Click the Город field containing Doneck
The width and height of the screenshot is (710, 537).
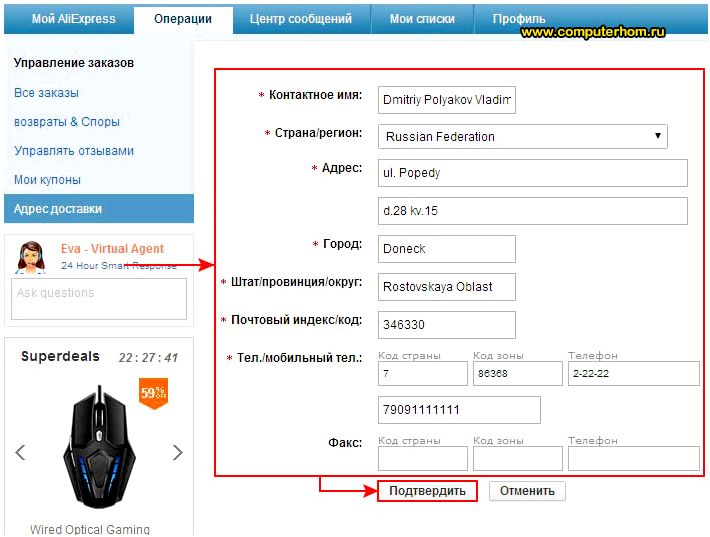(447, 249)
